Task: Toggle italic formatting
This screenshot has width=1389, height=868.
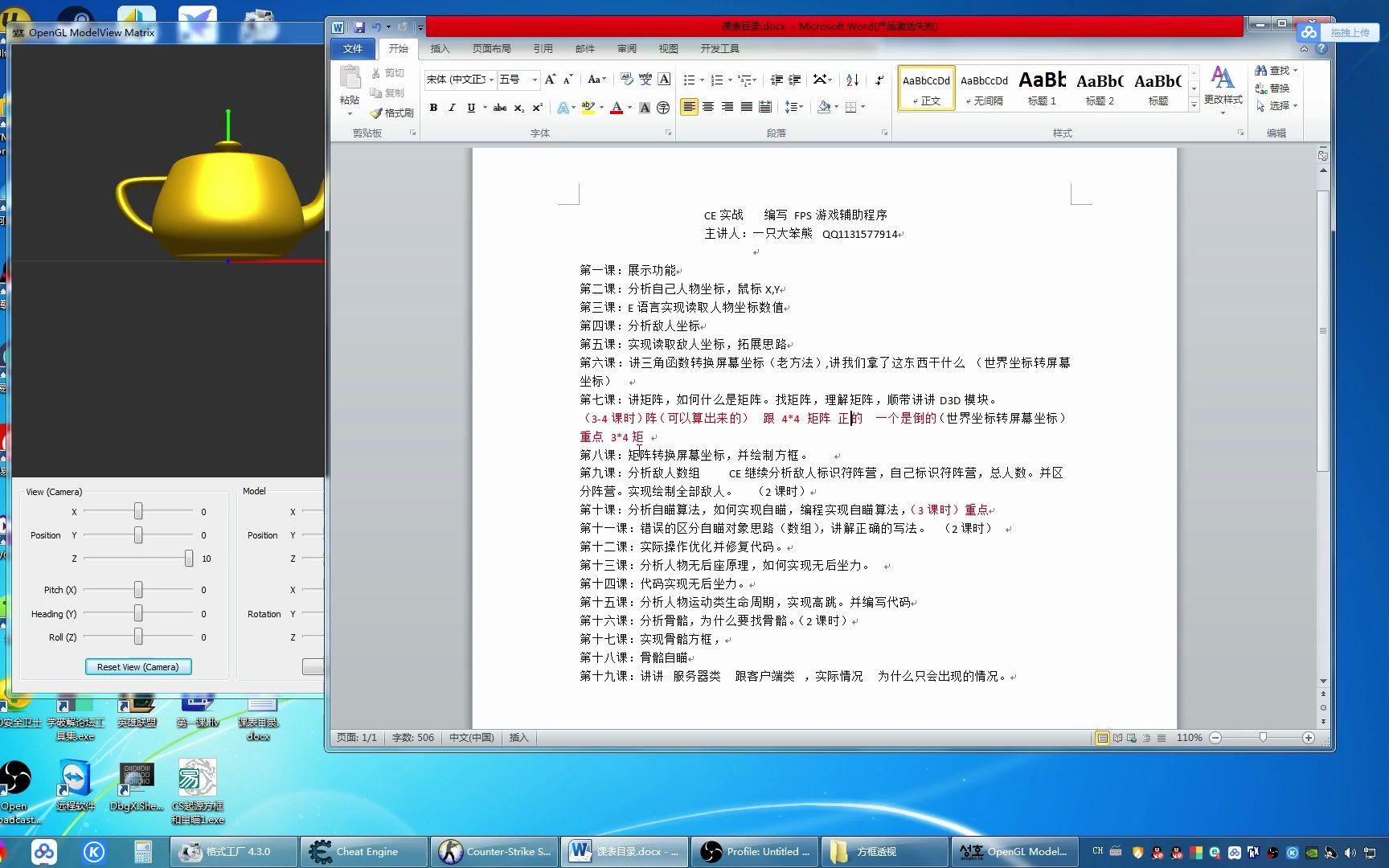Action: point(452,108)
